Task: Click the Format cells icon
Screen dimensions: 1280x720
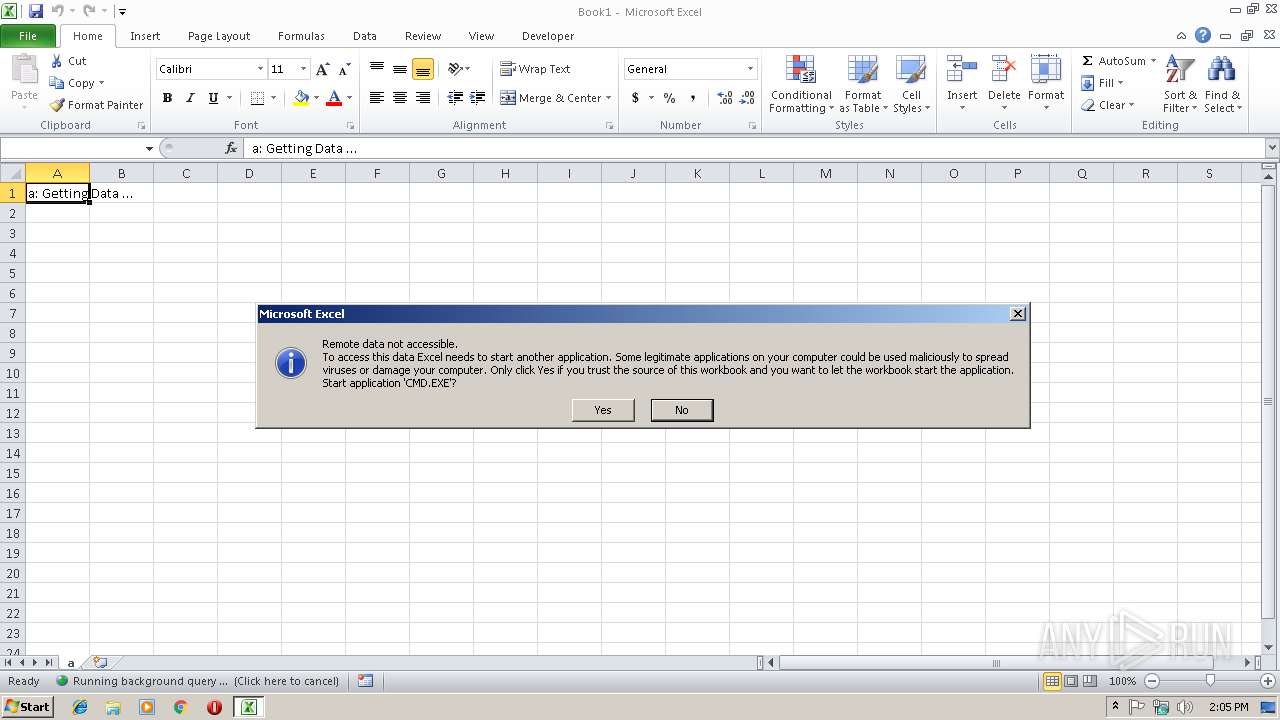Action: [1046, 70]
